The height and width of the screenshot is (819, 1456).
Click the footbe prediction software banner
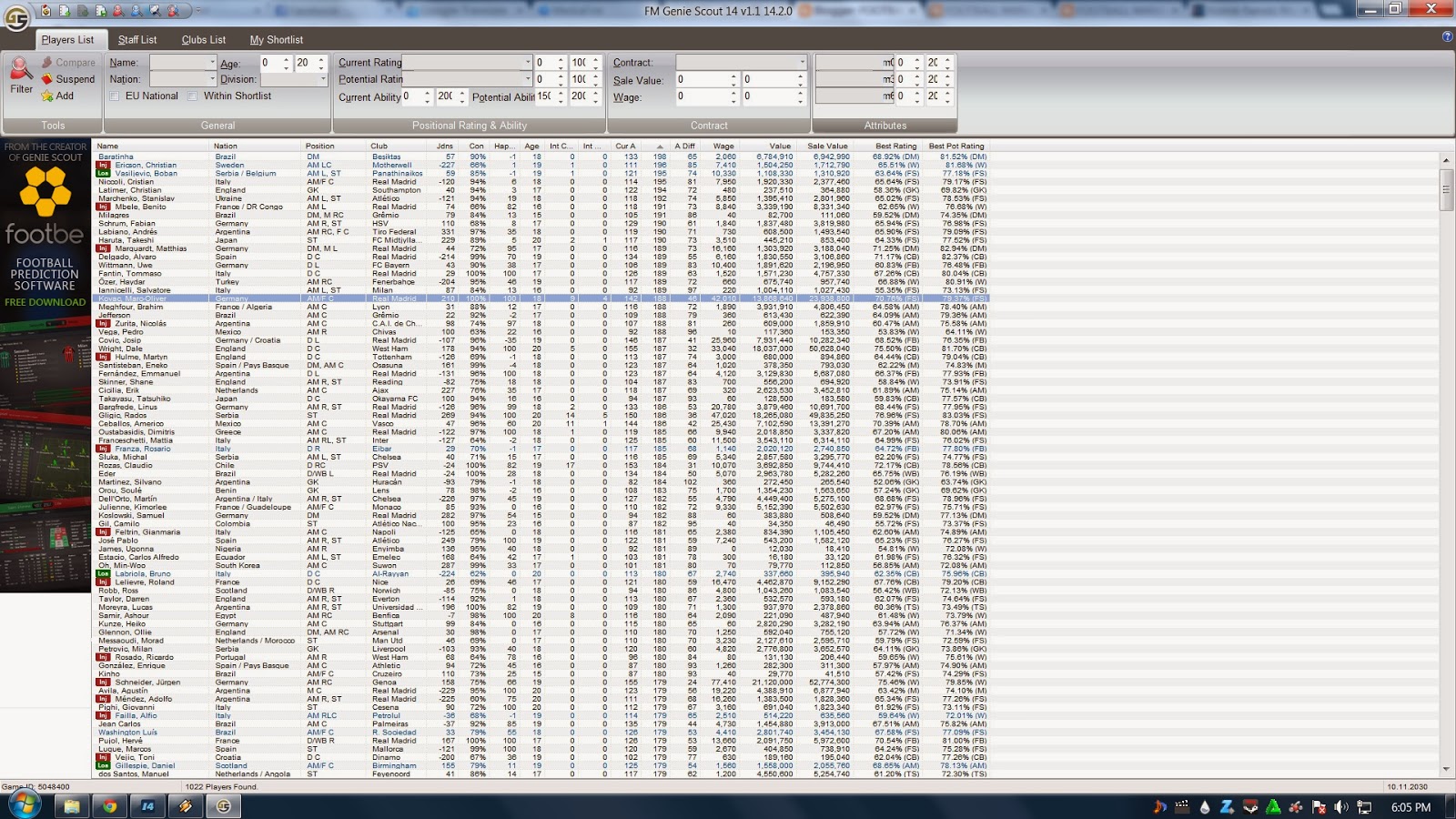tap(45, 365)
